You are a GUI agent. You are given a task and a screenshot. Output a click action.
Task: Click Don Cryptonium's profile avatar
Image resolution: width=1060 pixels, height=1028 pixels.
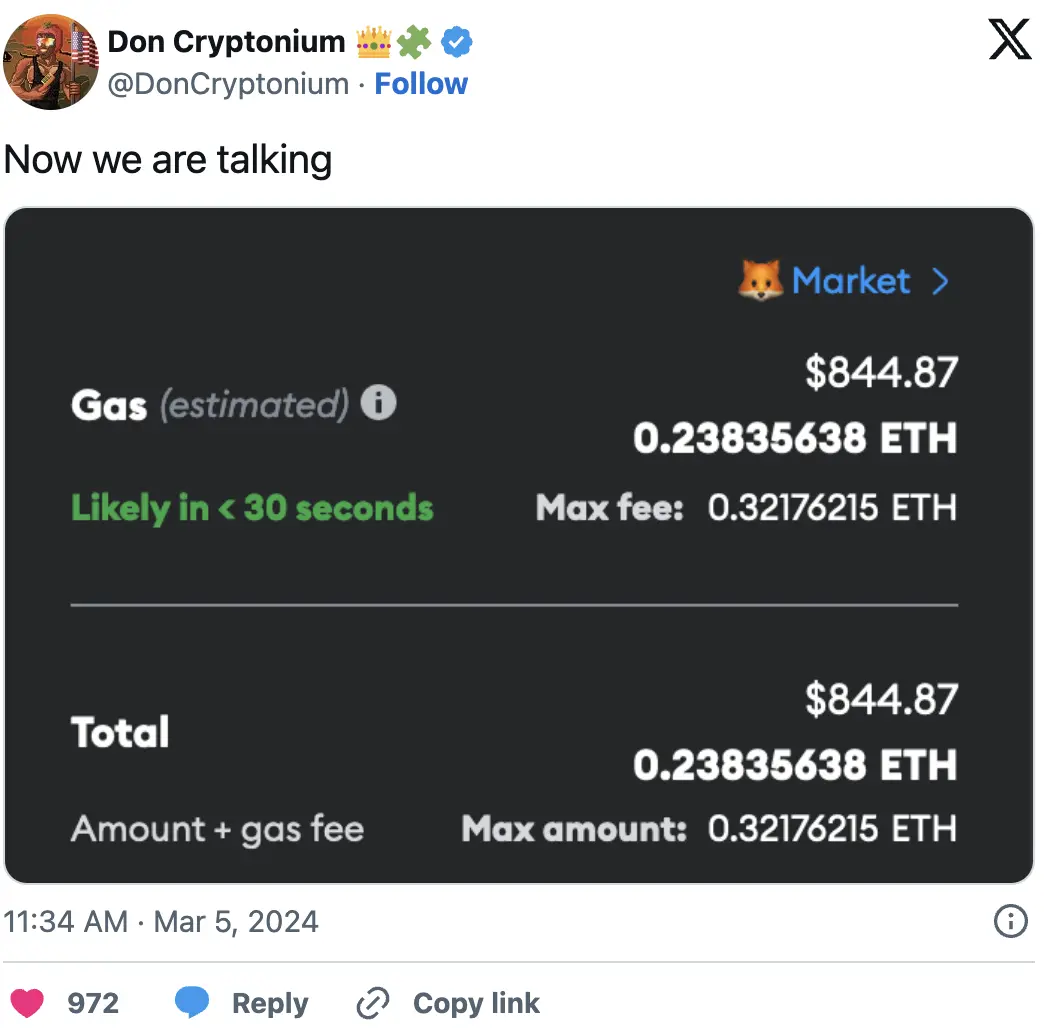tap(50, 60)
